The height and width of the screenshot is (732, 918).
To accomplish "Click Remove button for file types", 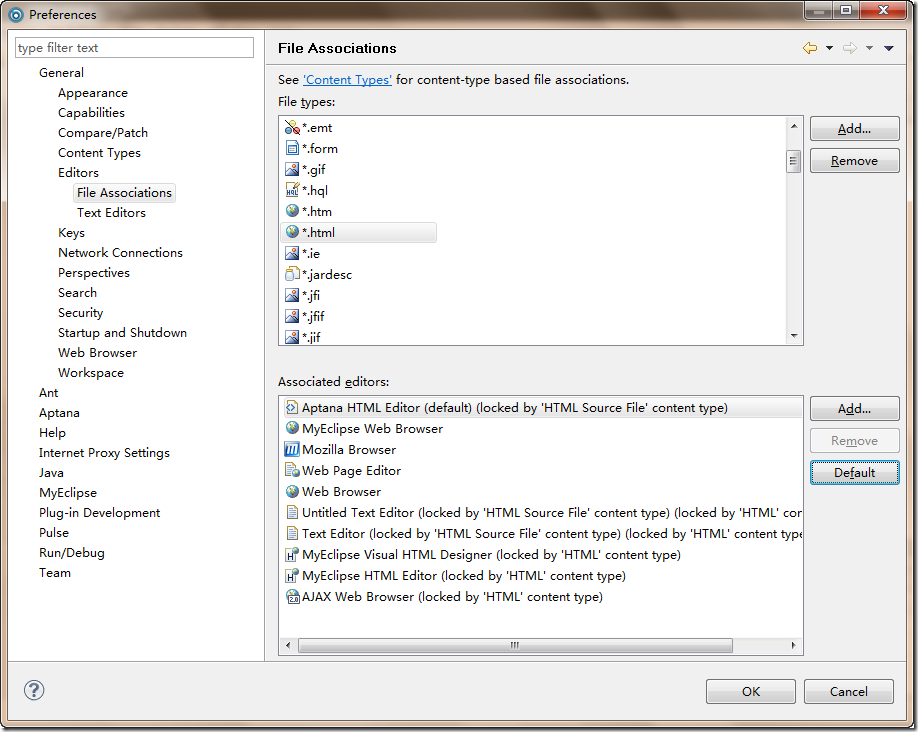I will pos(854,160).
